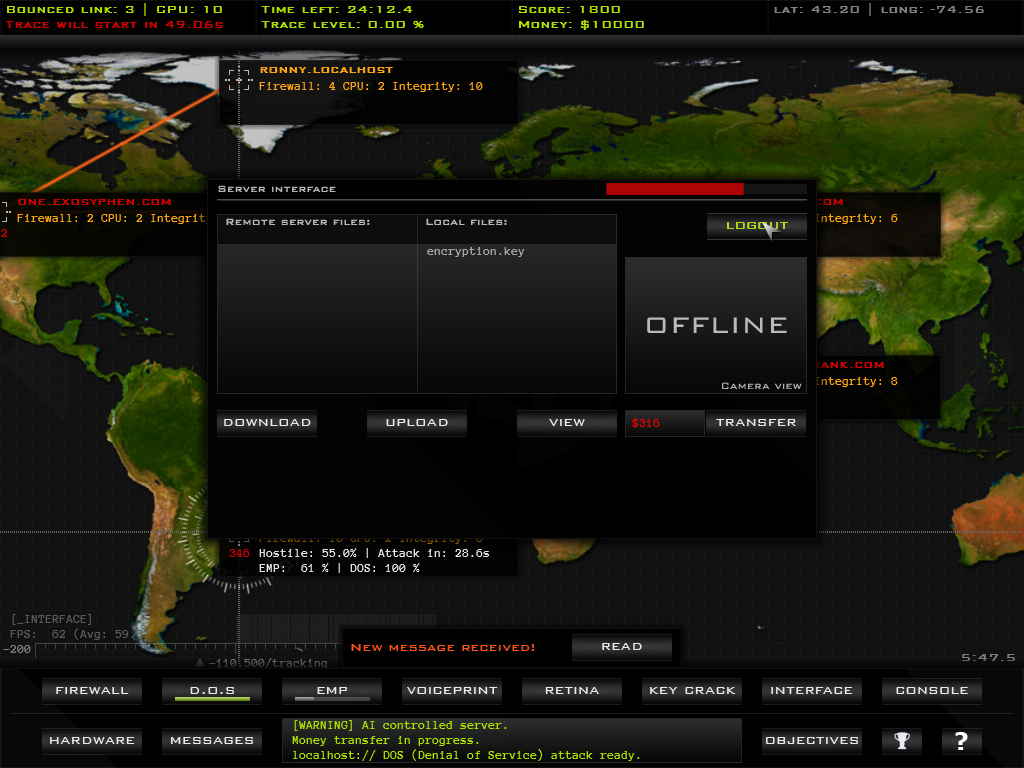Image resolution: width=1024 pixels, height=768 pixels.
Task: Show the Messages list
Action: click(x=211, y=741)
